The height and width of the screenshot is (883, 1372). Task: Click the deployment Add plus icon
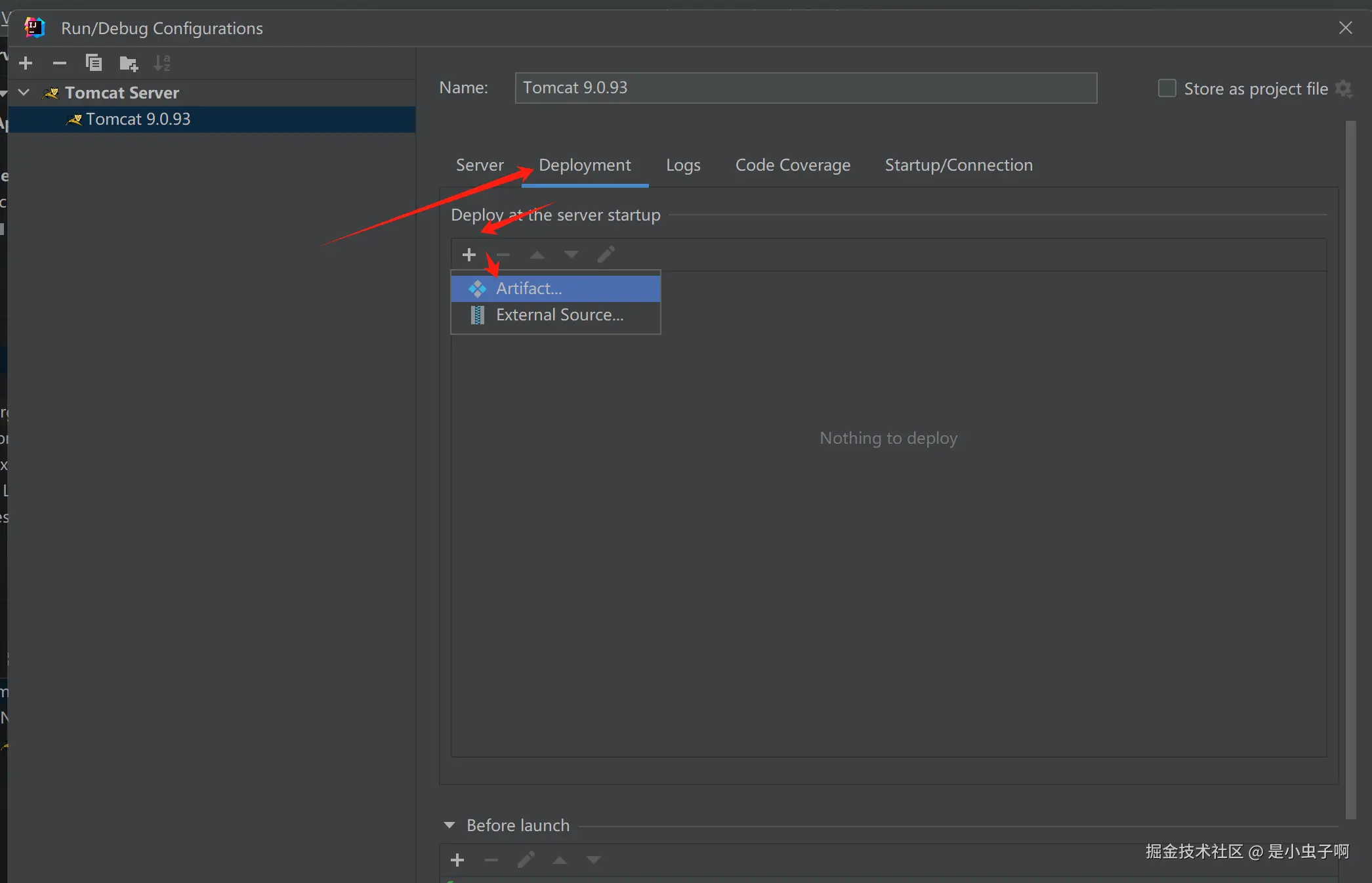[468, 255]
